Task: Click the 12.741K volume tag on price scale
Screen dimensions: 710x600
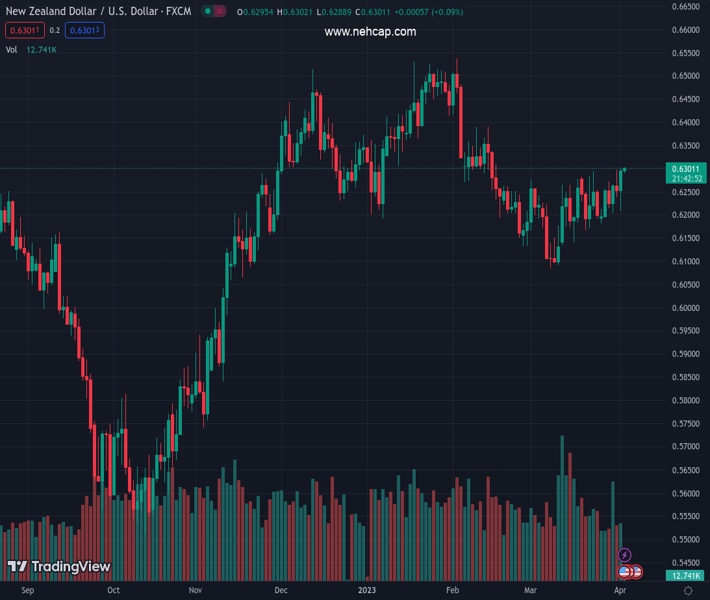Action: point(687,576)
